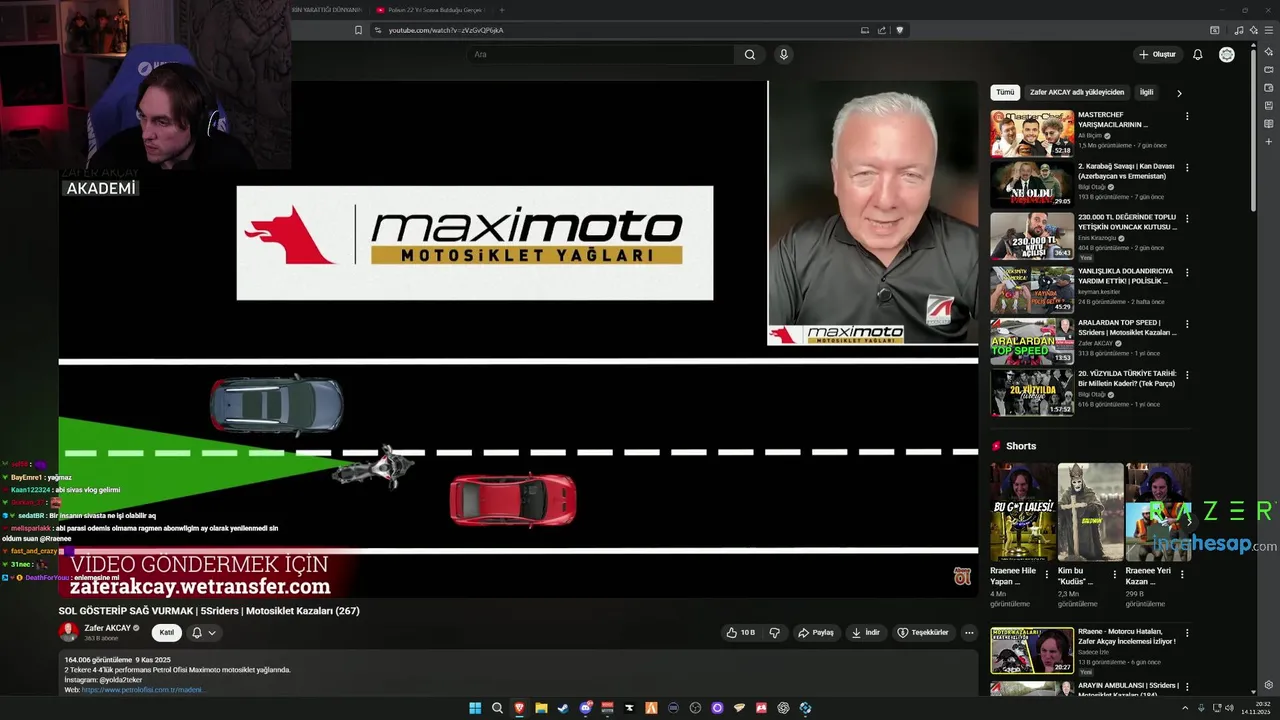Image resolution: width=1280 pixels, height=720 pixels.
Task: Open the Aralardan Top Speed video thumbnail
Action: [1032, 340]
